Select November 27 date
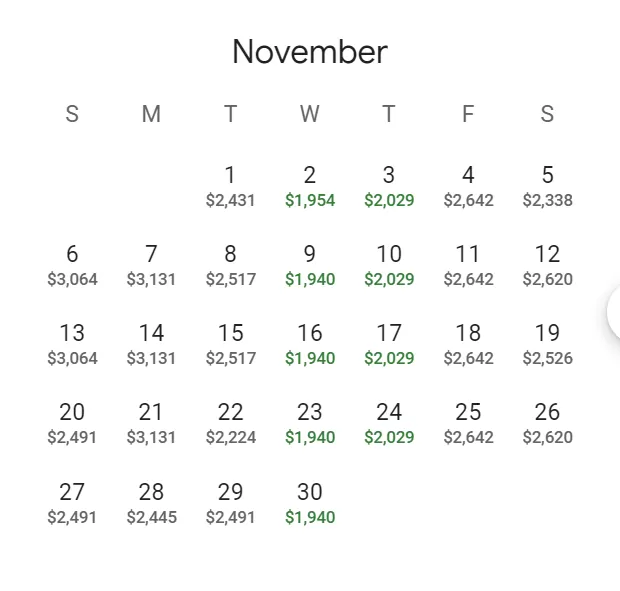Image resolution: width=620 pixels, height=591 pixels. pos(72,503)
